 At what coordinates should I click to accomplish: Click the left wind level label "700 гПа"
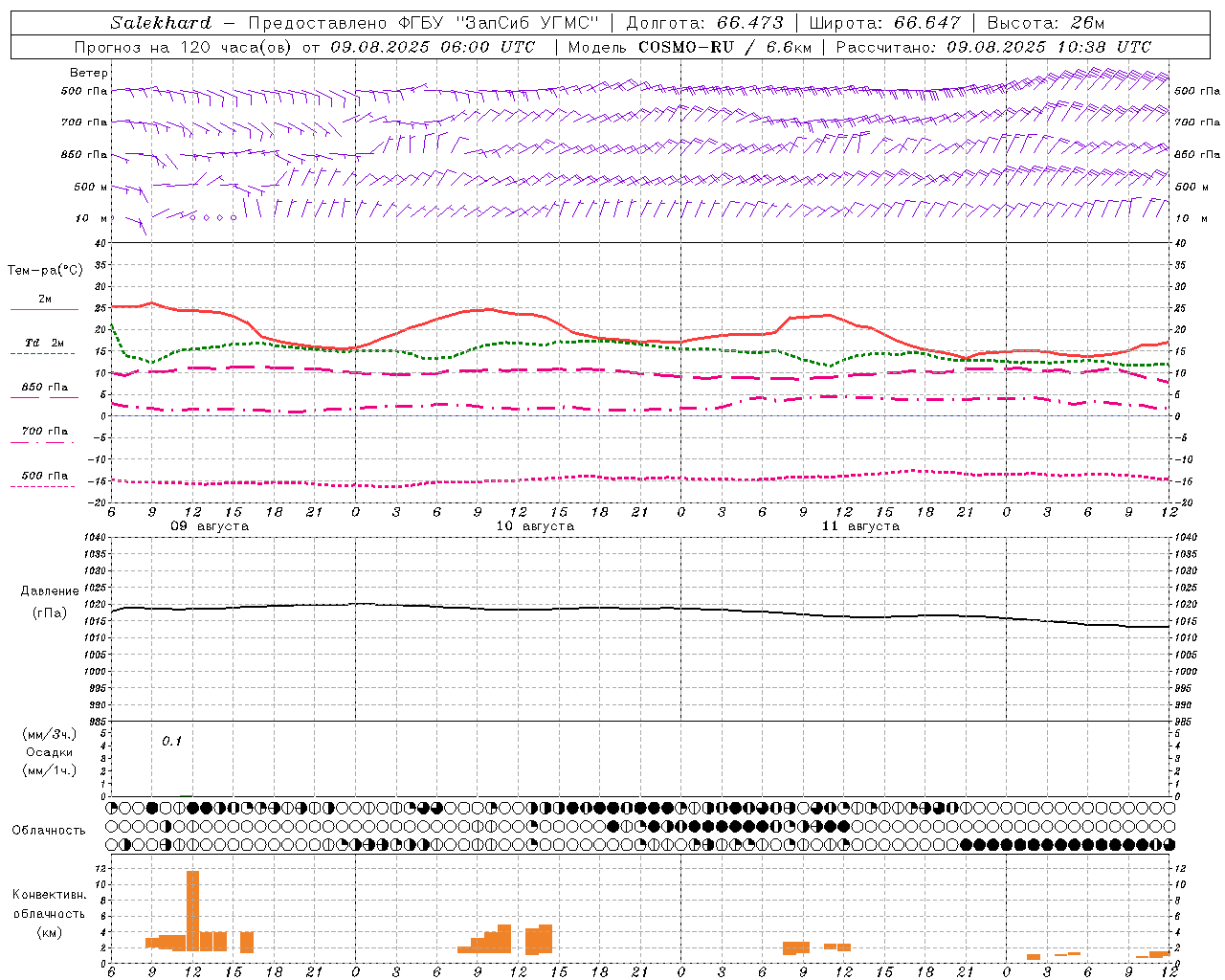pyautogui.click(x=84, y=122)
